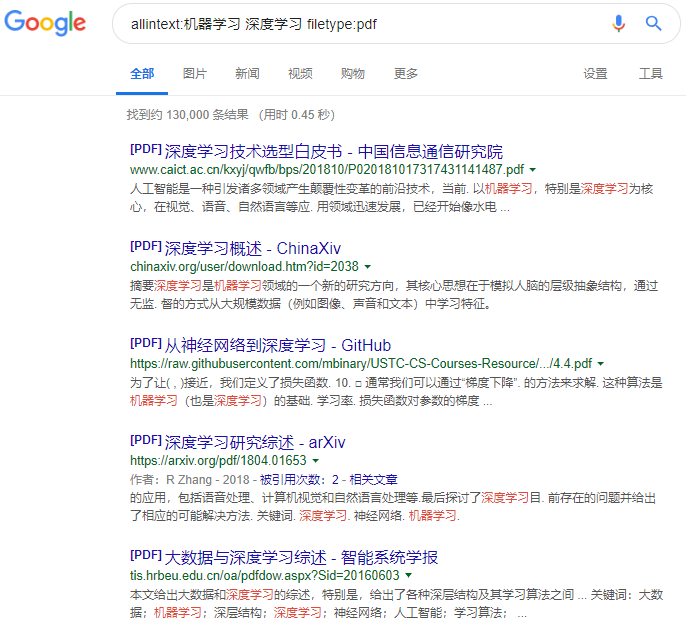The image size is (687, 628).
Task: Open the 购物 tab
Action: [353, 74]
